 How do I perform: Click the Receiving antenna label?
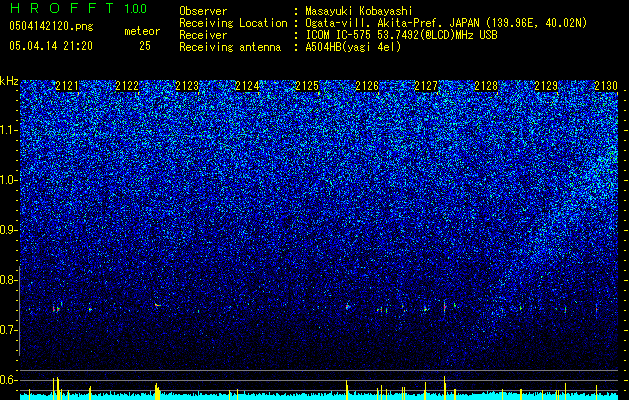(x=230, y=47)
